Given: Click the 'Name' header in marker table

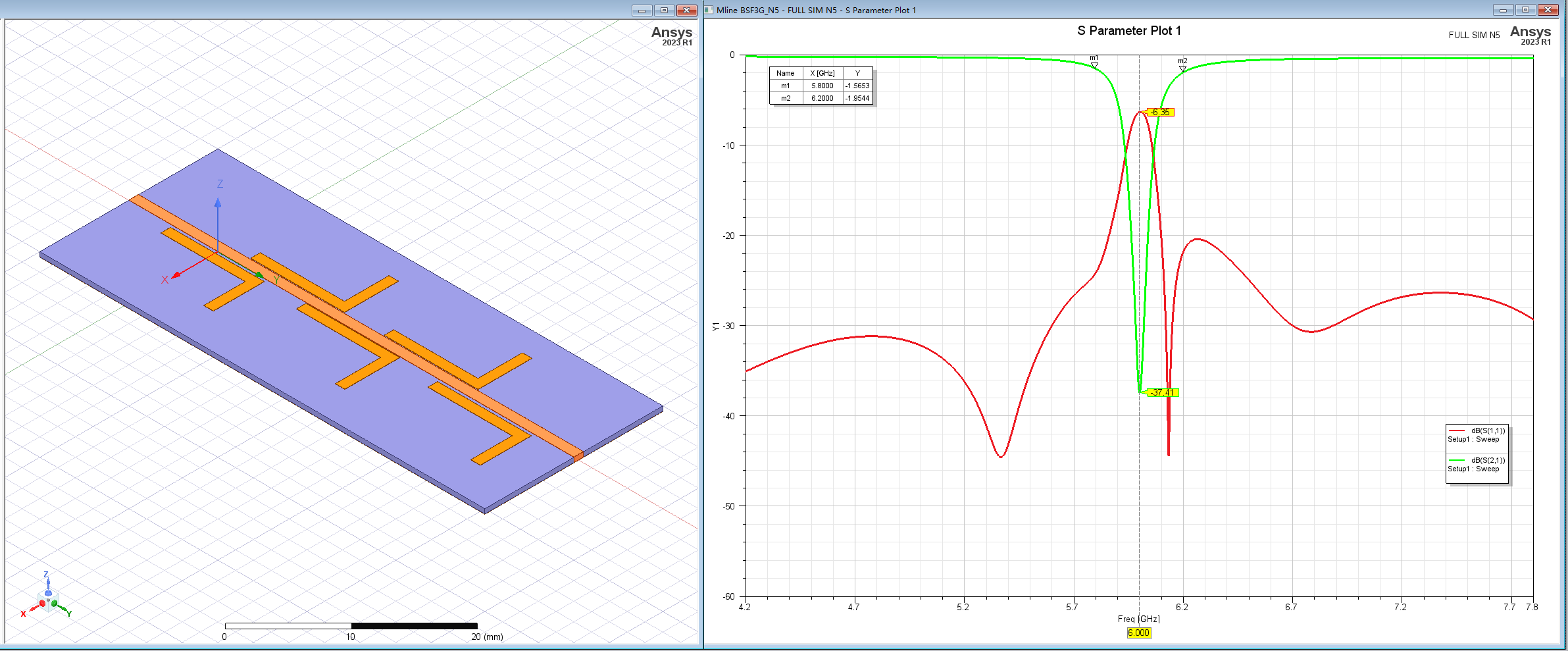Looking at the screenshot, I should (x=786, y=73).
